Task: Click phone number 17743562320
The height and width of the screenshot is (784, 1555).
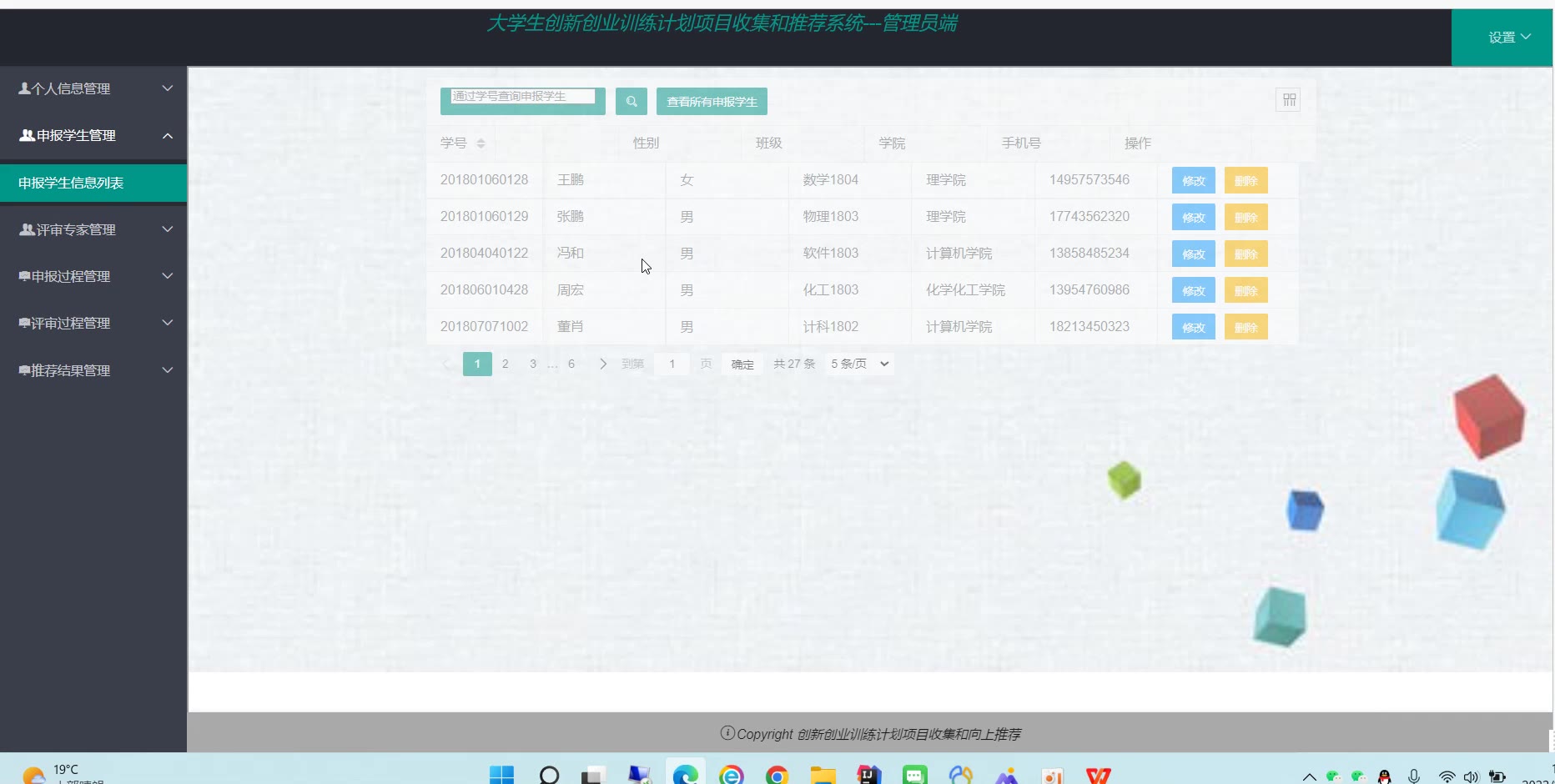Action: pos(1090,217)
